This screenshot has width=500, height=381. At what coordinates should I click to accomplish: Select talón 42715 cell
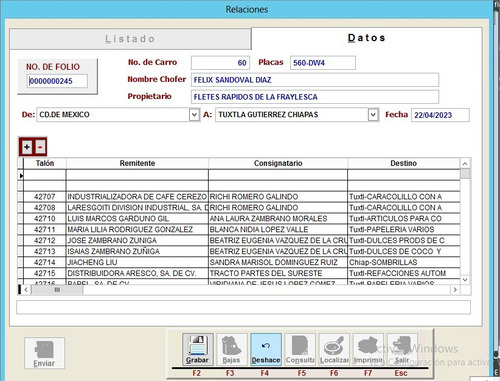tap(45, 273)
